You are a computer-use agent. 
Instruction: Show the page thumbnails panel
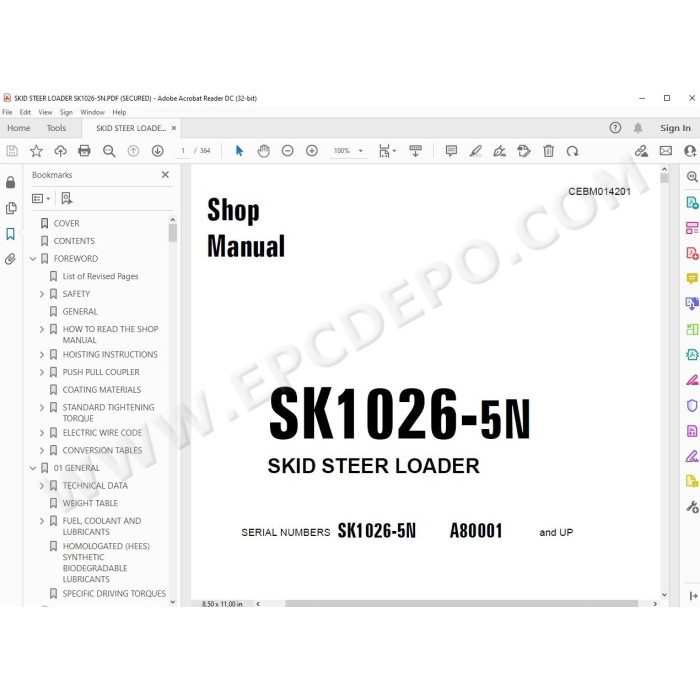click(x=11, y=208)
